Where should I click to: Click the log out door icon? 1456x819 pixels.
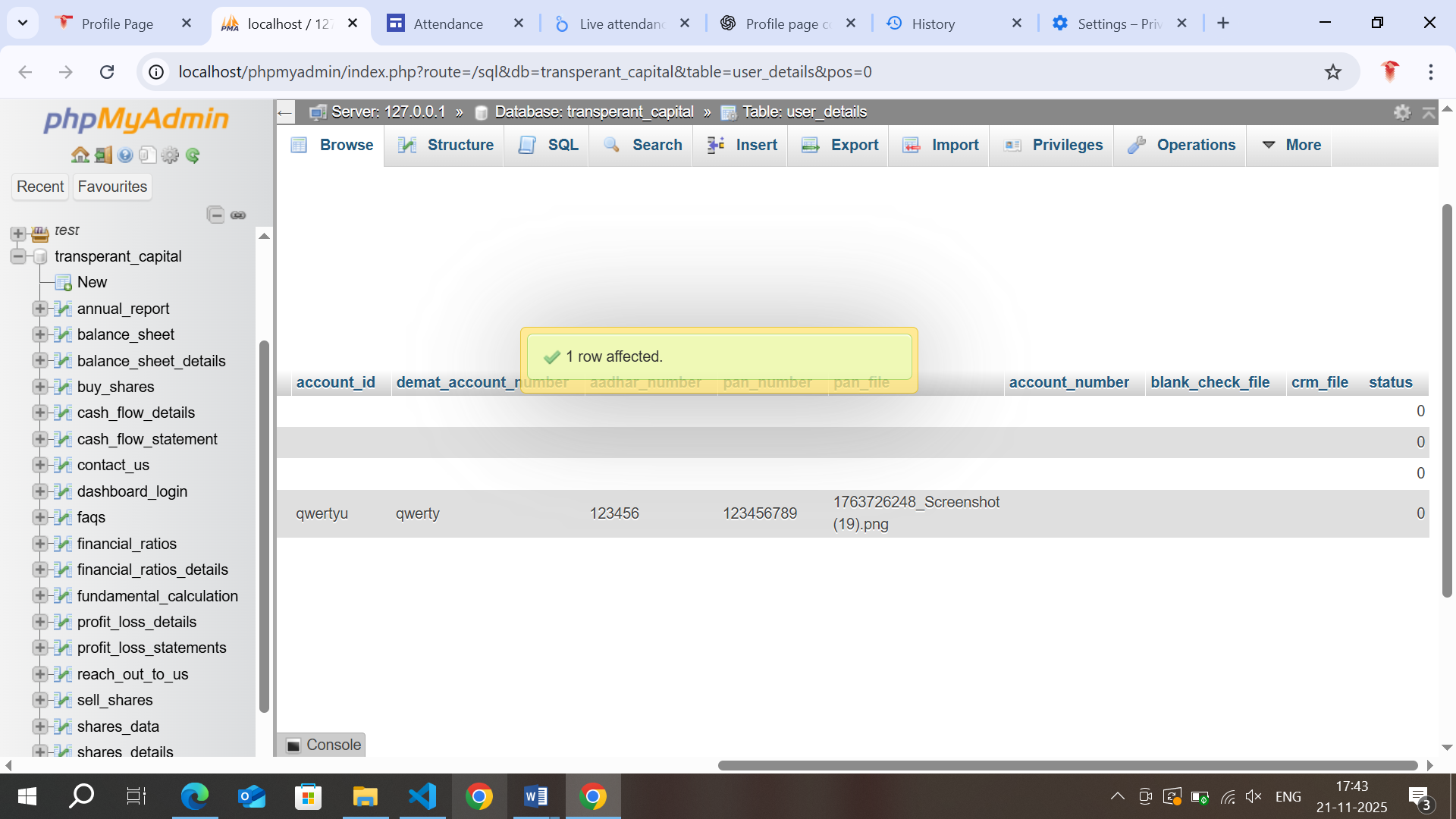tap(103, 155)
